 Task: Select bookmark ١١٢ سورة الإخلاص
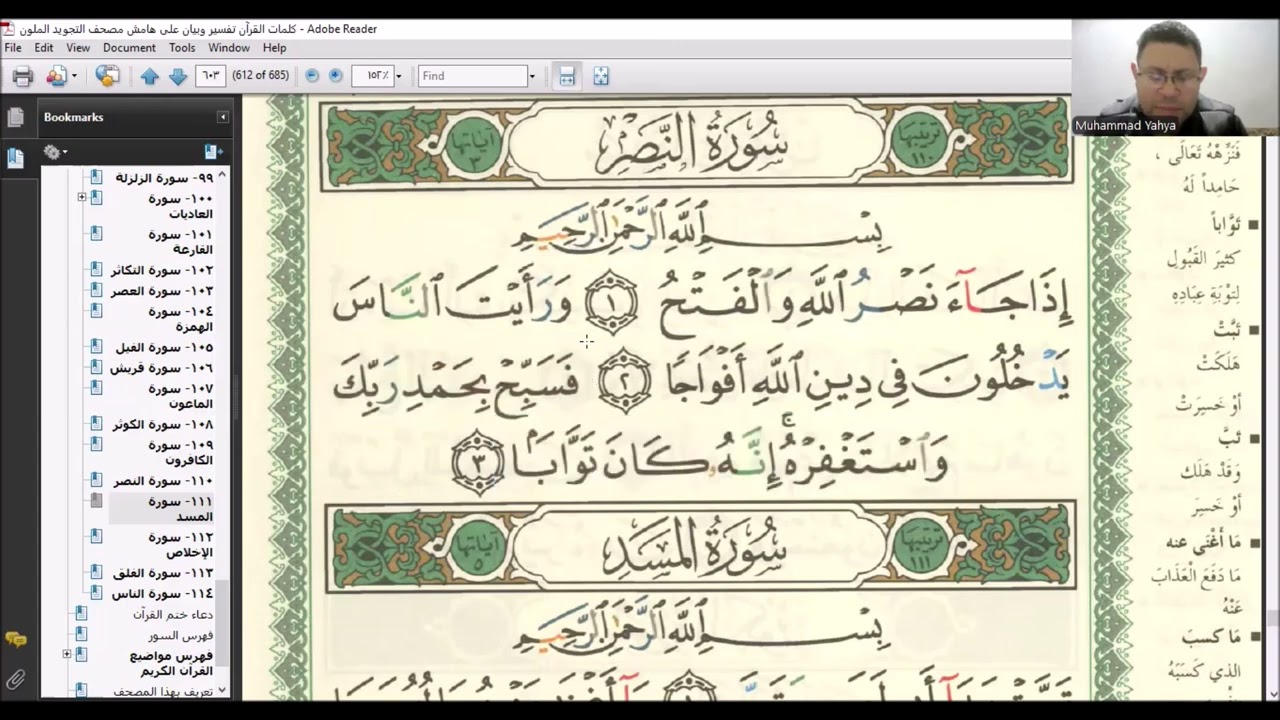pos(180,545)
